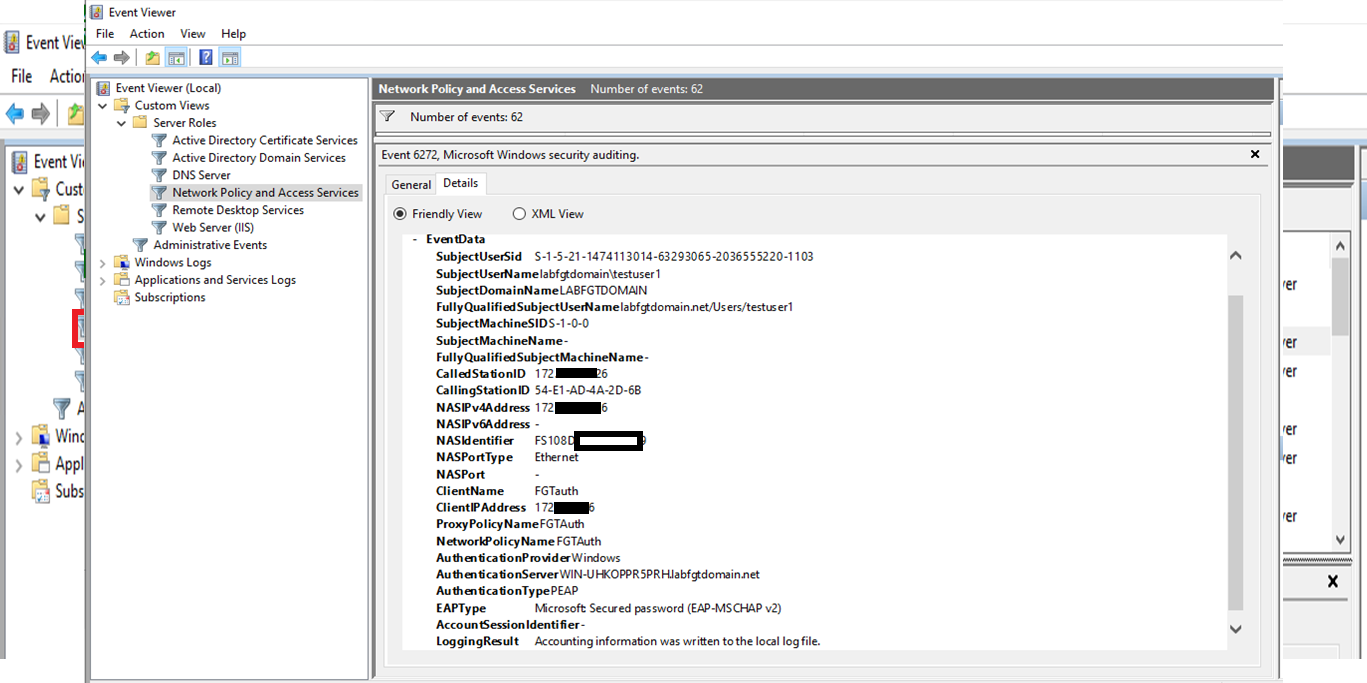Select the XML View radio button

point(519,214)
